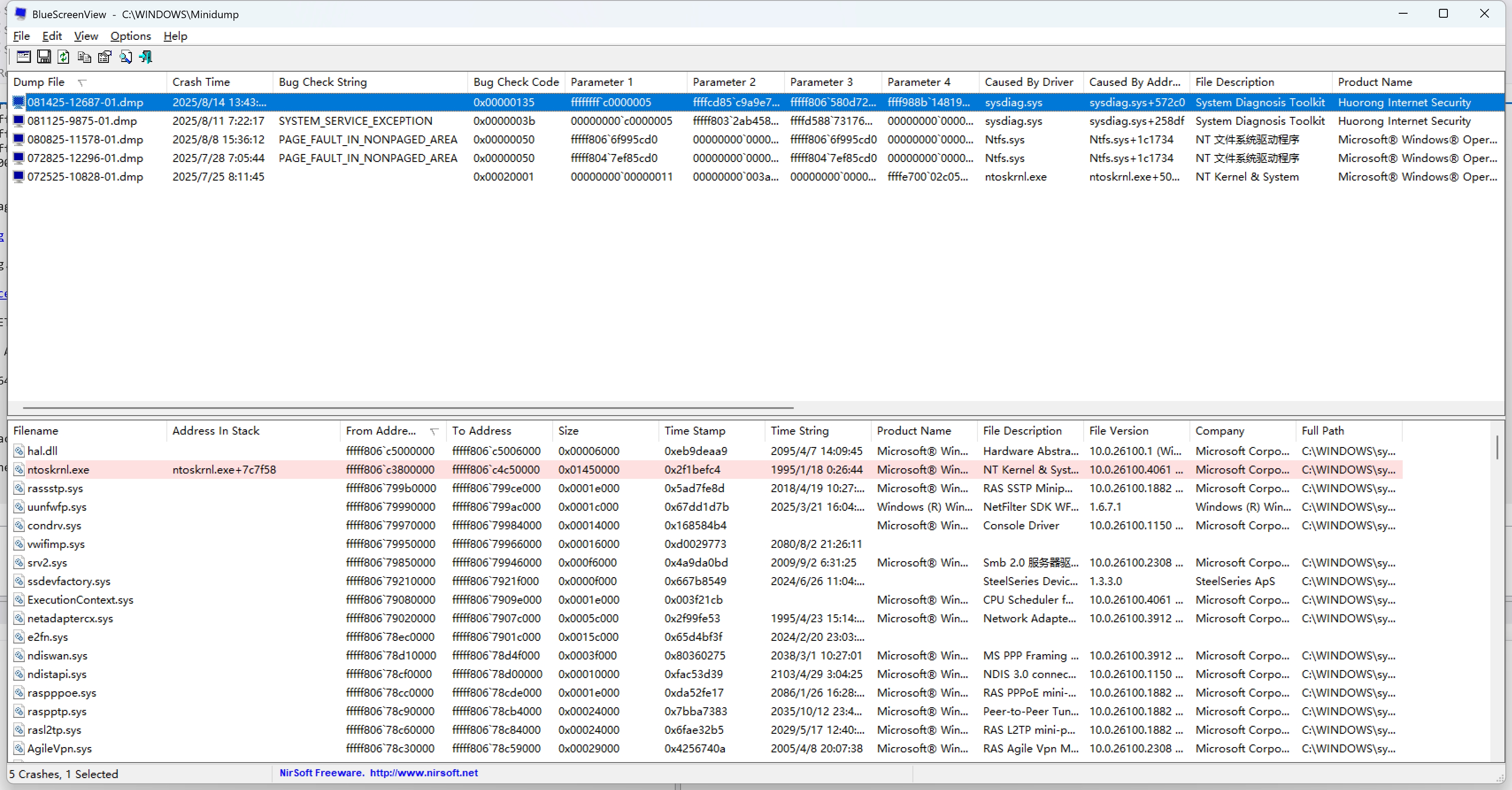The height and width of the screenshot is (790, 1512).
Task: Open the Options menu
Action: 130,36
